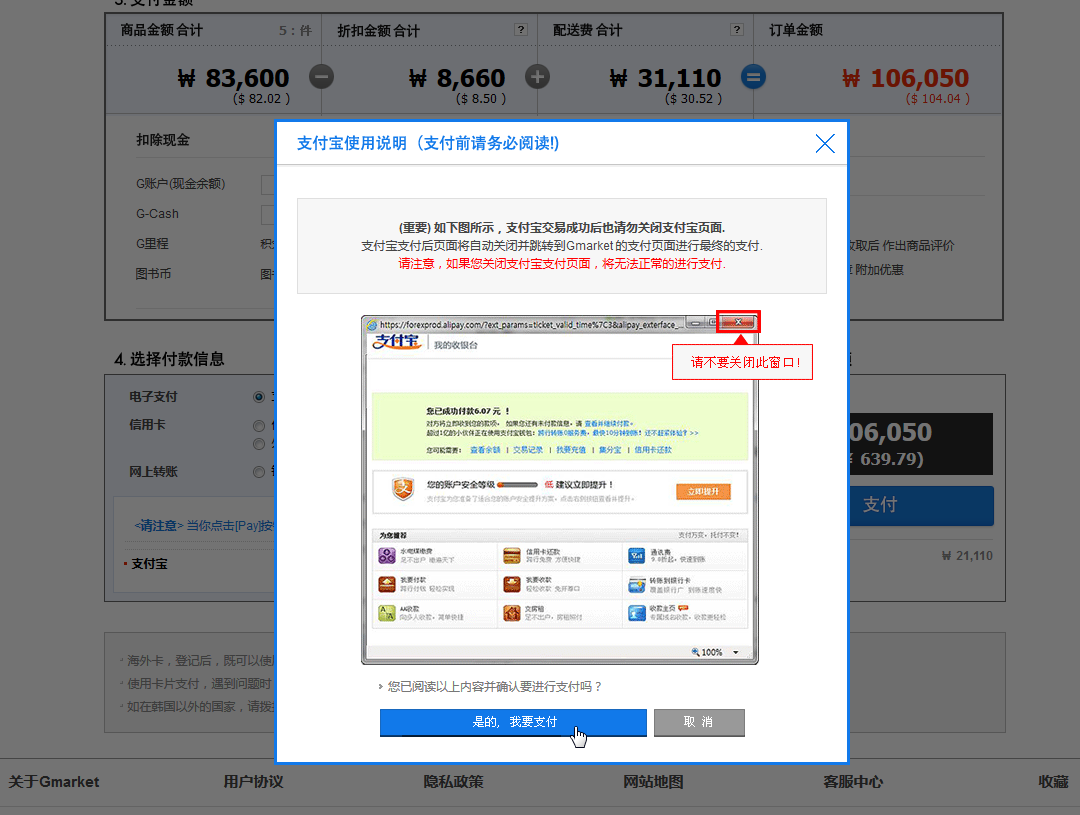
Task: Confirm payment with 是的, 我要支付 button
Action: [x=513, y=722]
